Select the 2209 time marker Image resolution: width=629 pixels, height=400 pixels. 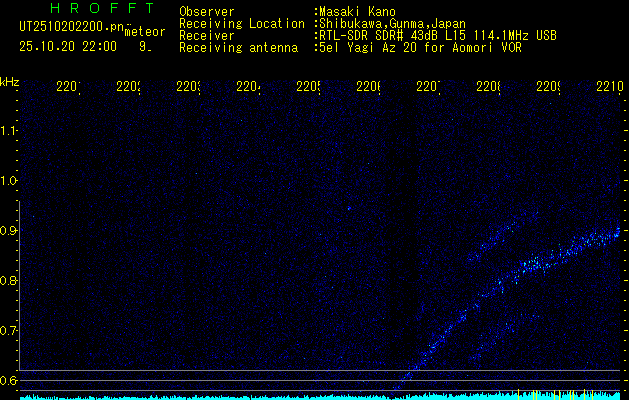tap(549, 87)
